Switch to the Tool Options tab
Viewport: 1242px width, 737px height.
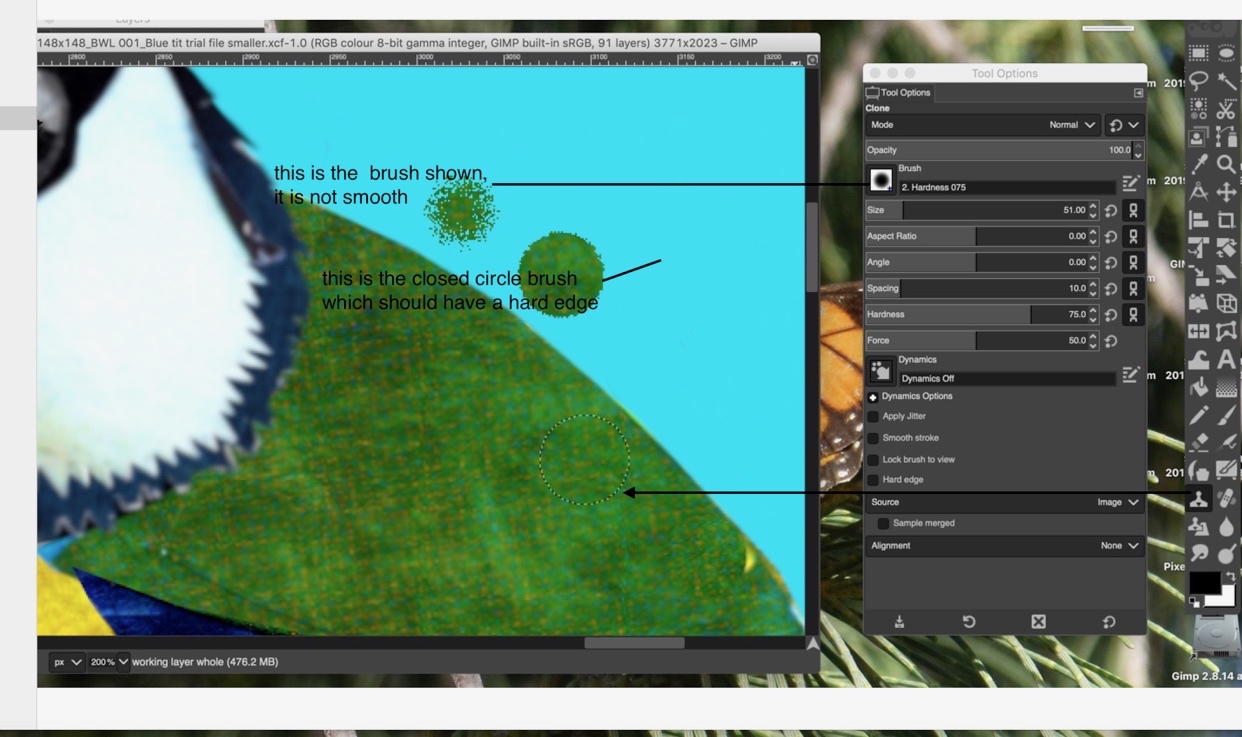(899, 92)
